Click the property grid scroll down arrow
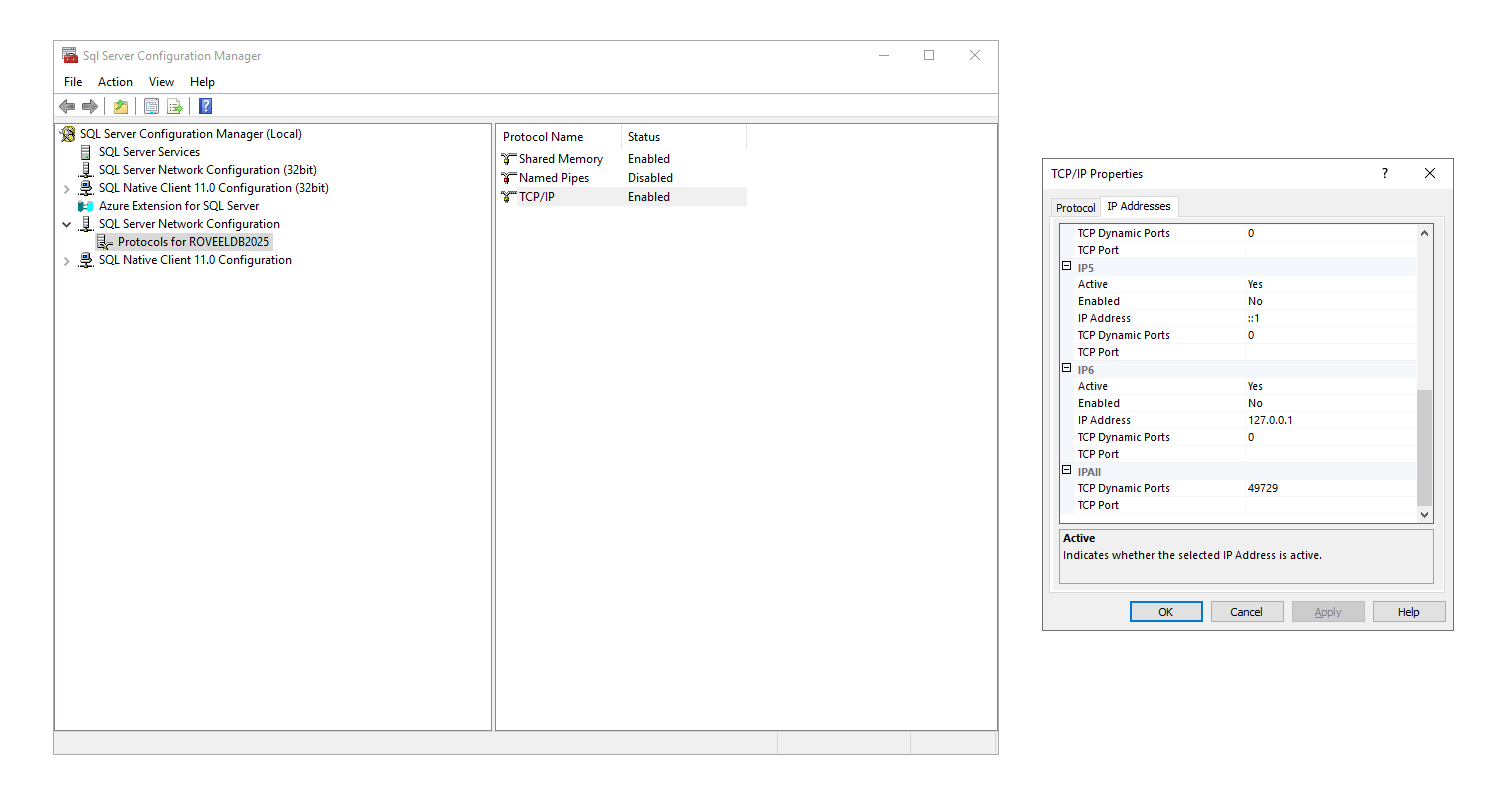 1425,514
